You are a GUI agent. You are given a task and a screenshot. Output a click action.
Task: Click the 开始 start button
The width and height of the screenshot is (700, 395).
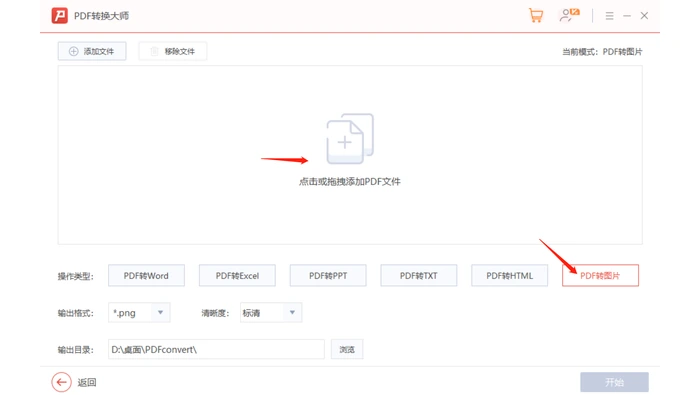(614, 383)
